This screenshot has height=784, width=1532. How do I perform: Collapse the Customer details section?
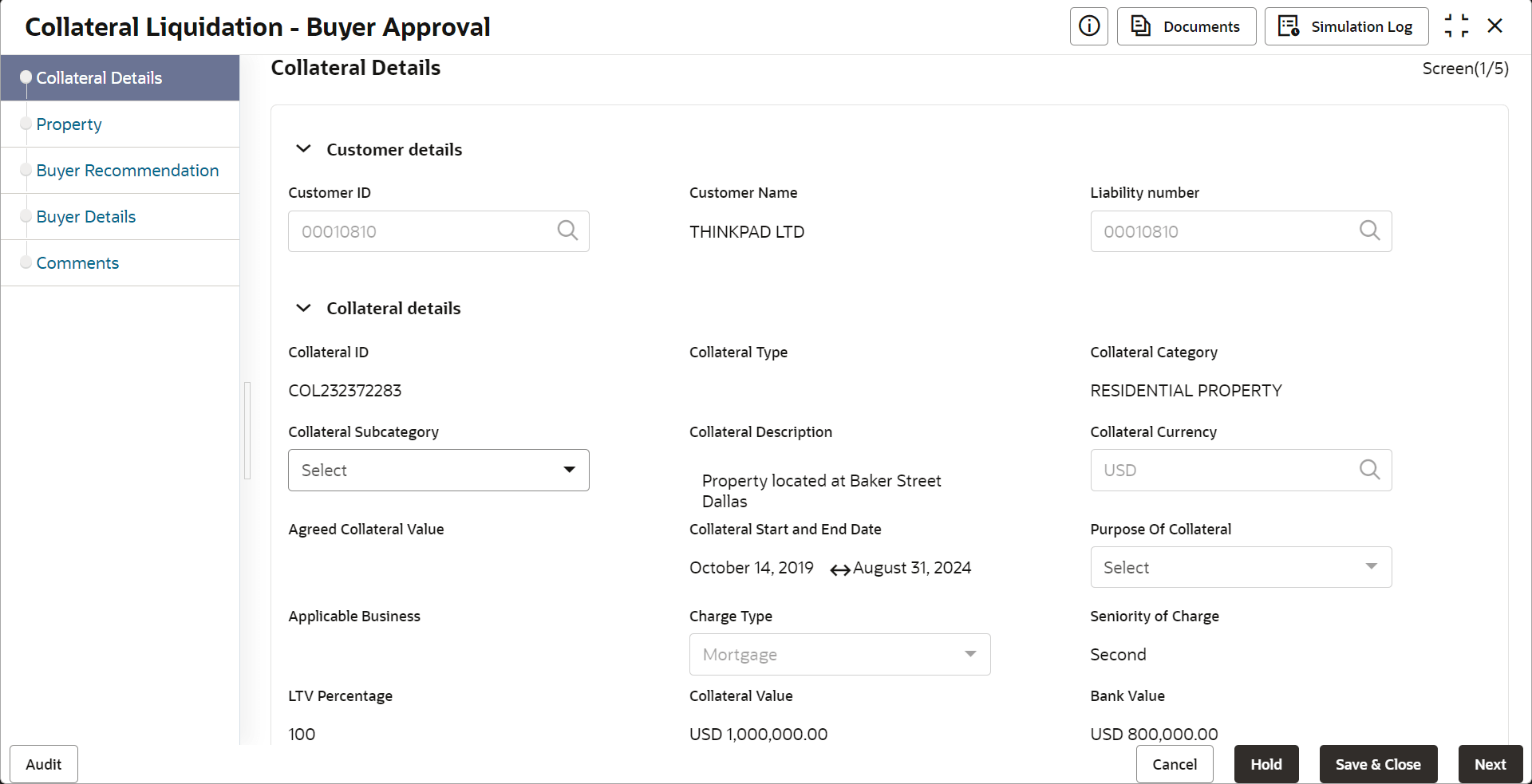click(303, 149)
